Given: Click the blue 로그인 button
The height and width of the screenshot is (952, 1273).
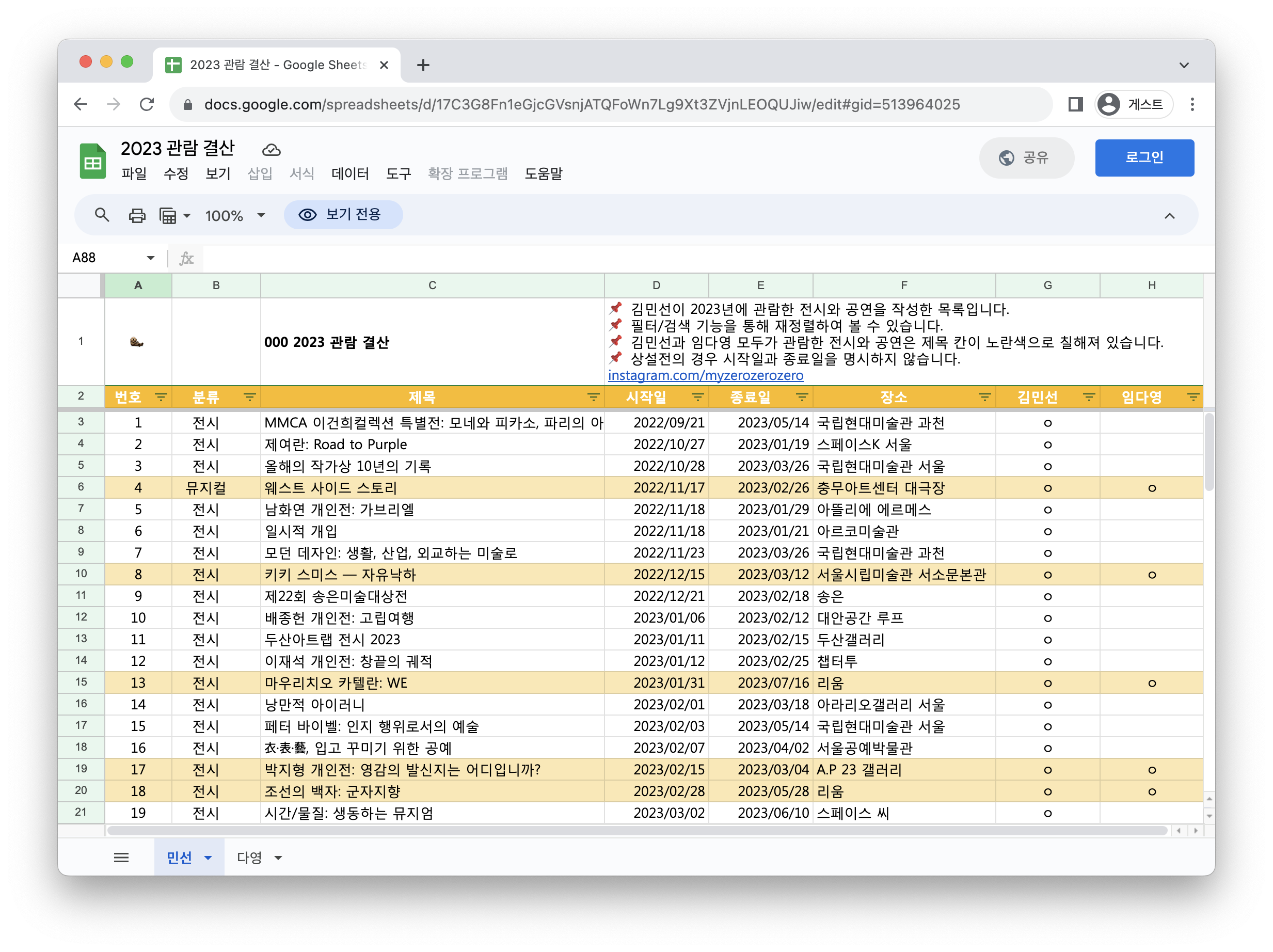Looking at the screenshot, I should pos(1143,157).
